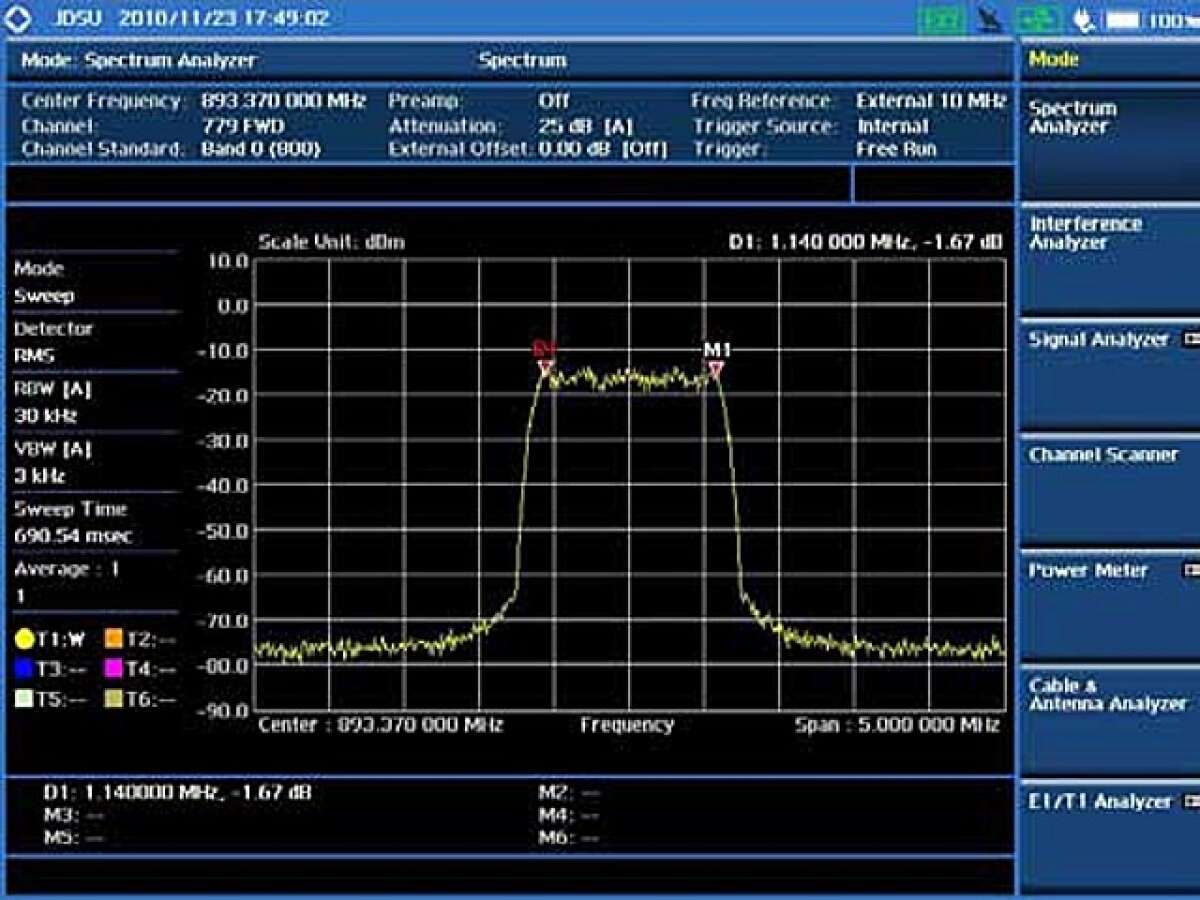The height and width of the screenshot is (900, 1200).
Task: Click the Attenuation 25 dB [A] value
Action: click(x=586, y=126)
